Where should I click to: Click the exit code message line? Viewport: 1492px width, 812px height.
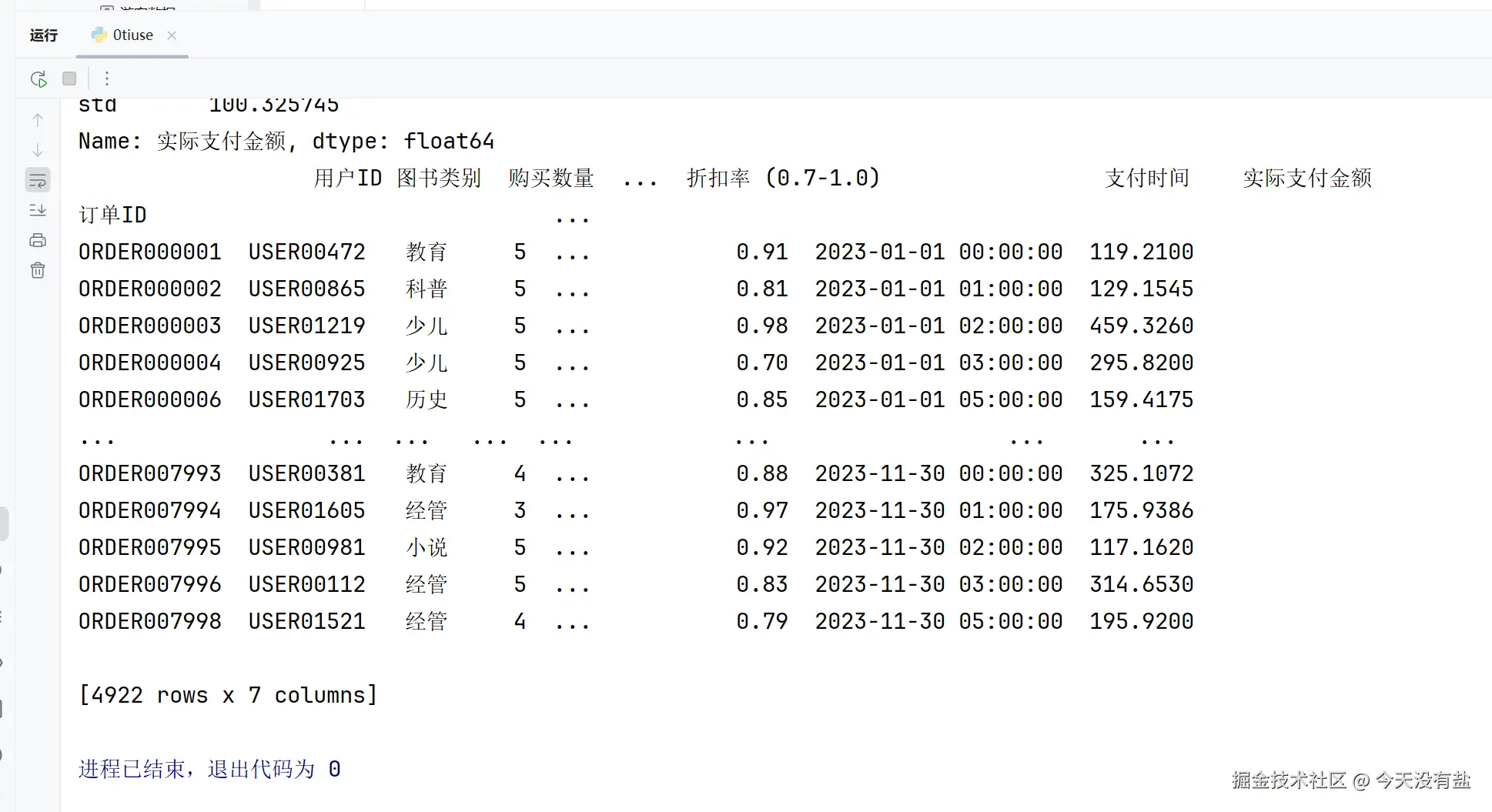tap(209, 769)
